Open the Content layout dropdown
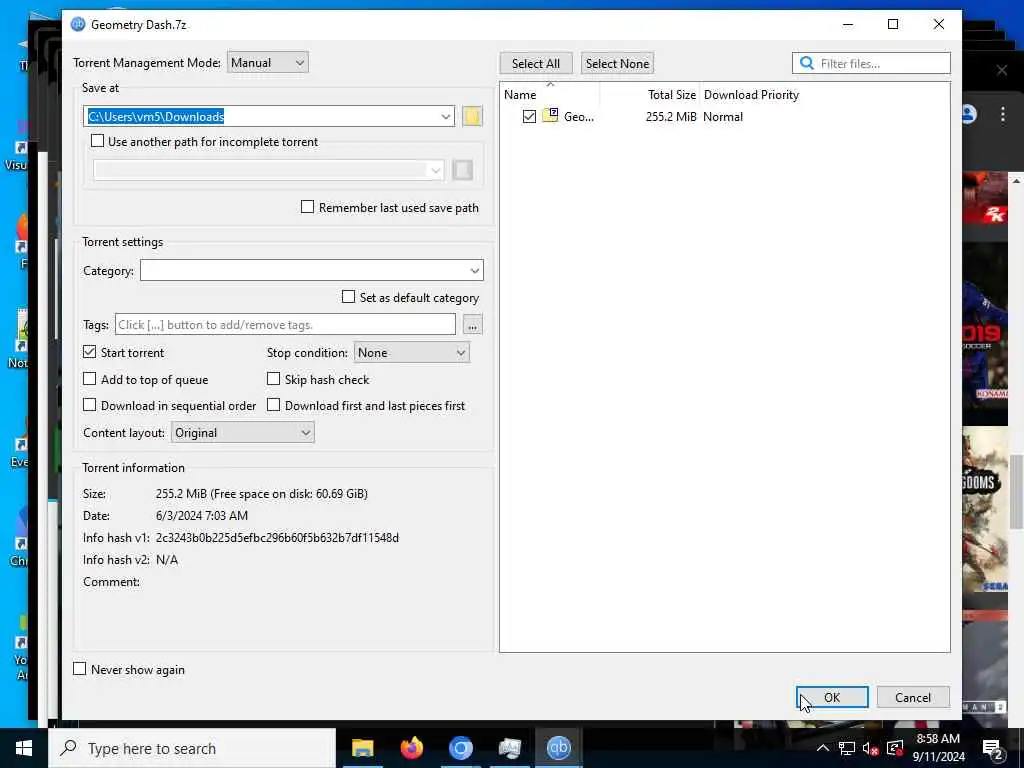Screen dimensions: 1024x768 coord(242,432)
